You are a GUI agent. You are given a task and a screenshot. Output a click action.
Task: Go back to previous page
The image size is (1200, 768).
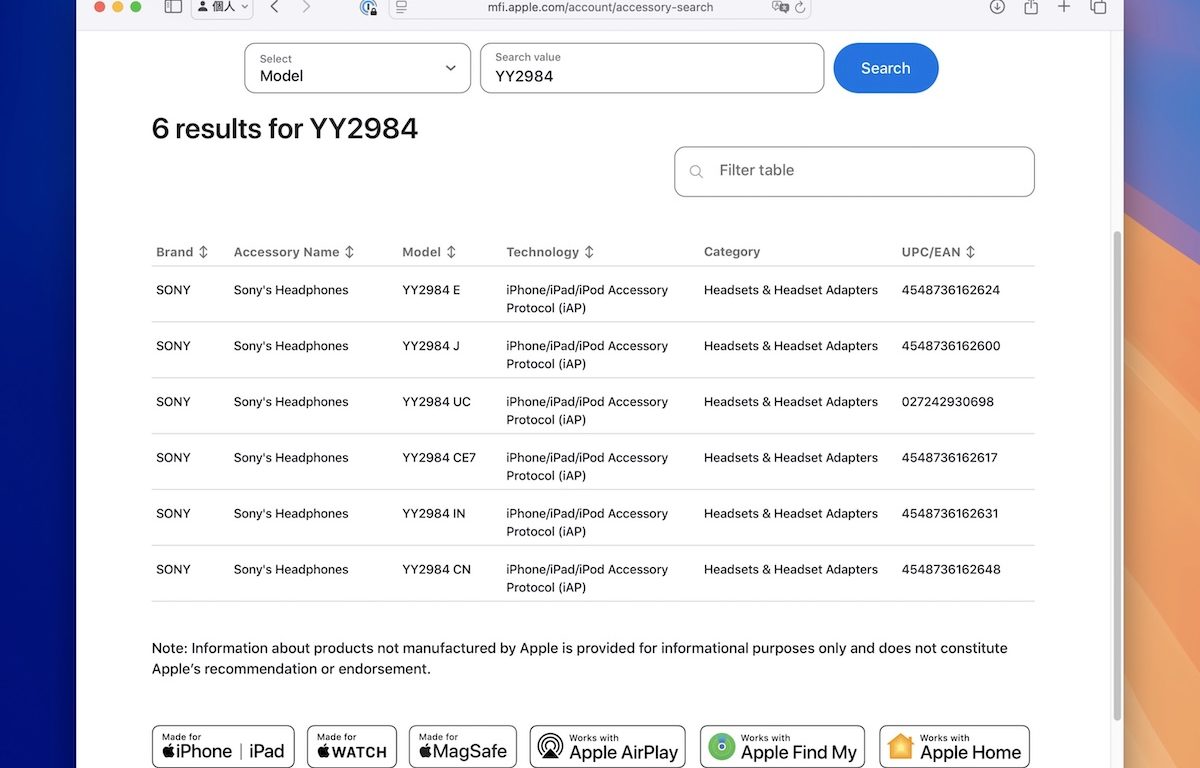(275, 7)
